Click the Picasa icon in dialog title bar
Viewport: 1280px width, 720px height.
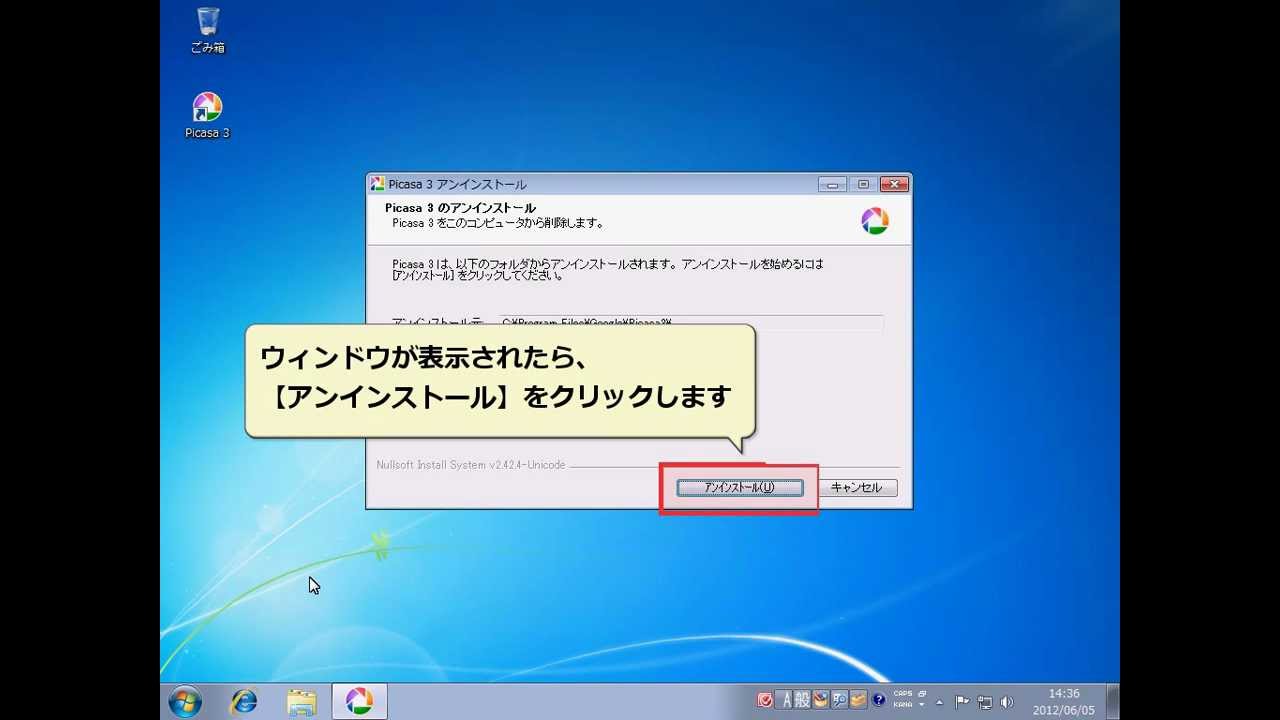coord(378,184)
